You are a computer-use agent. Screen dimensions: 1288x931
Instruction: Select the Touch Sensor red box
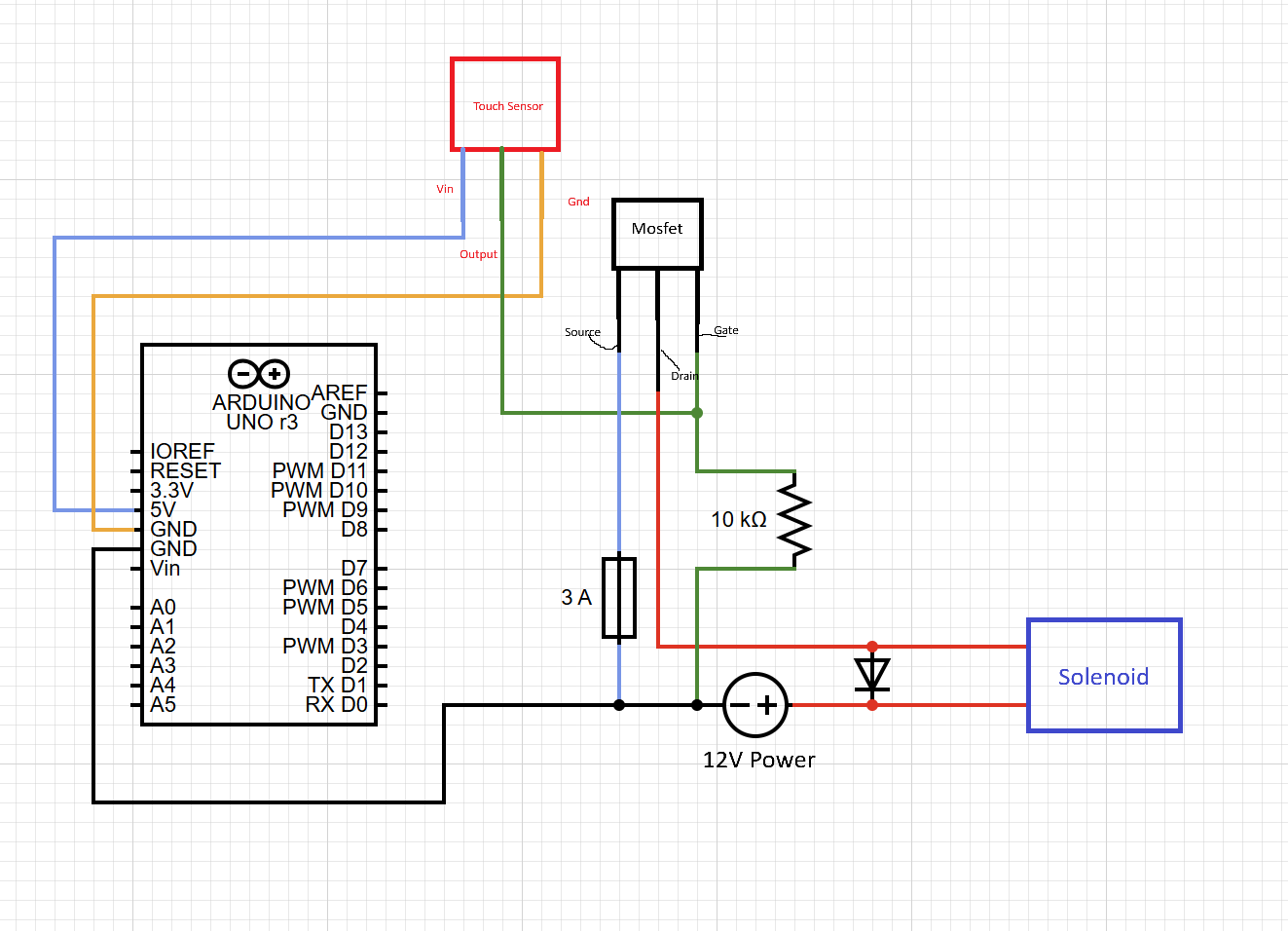pyautogui.click(x=505, y=104)
